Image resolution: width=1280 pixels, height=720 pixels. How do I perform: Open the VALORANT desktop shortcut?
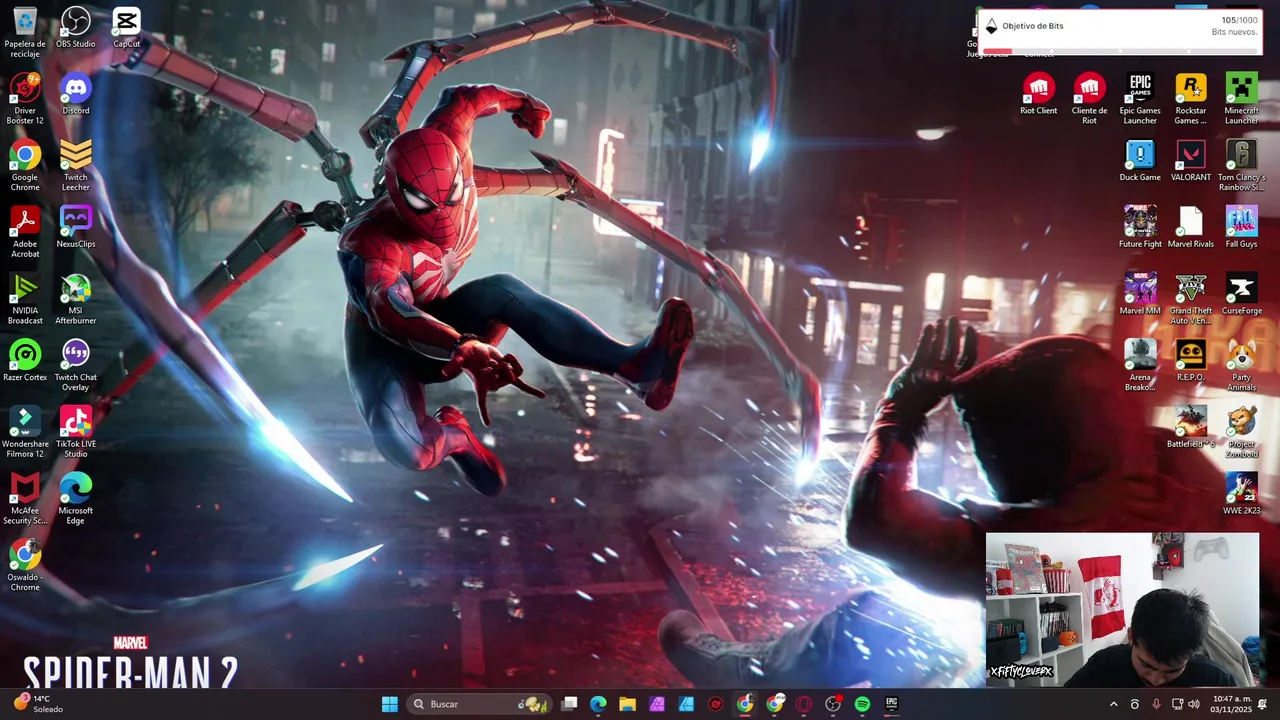[1190, 161]
